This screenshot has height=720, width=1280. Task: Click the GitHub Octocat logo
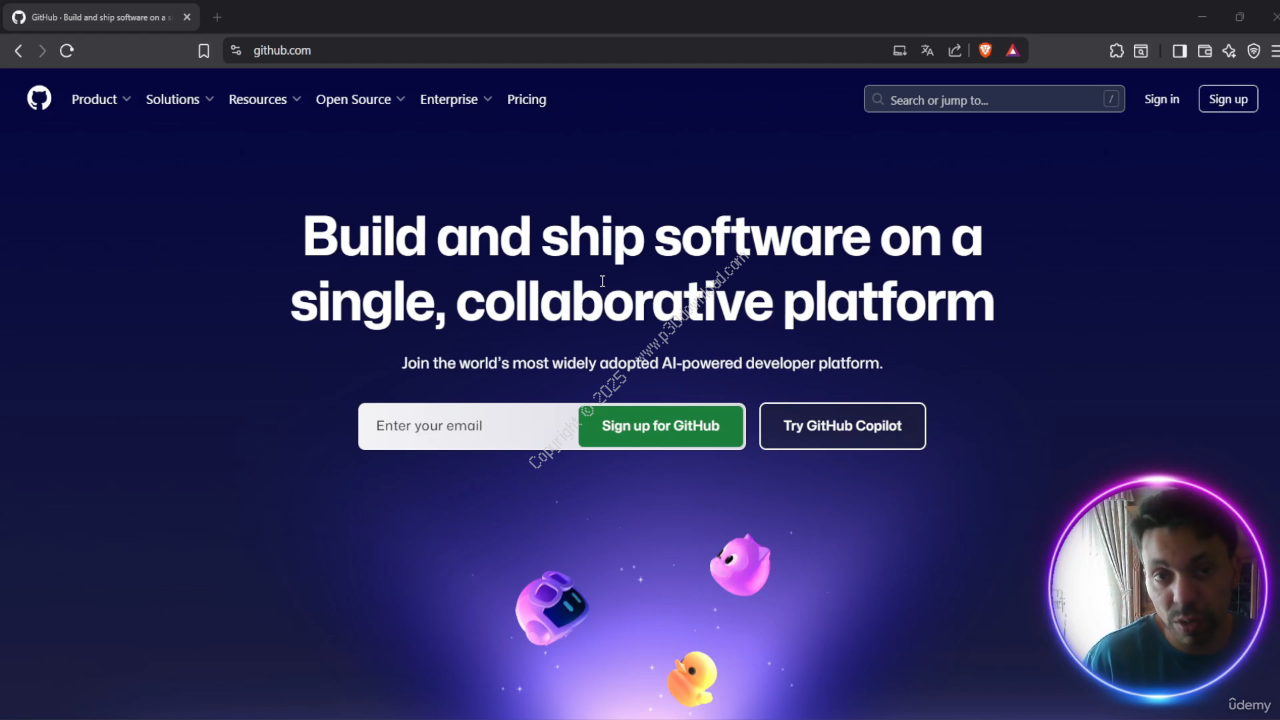click(x=39, y=98)
